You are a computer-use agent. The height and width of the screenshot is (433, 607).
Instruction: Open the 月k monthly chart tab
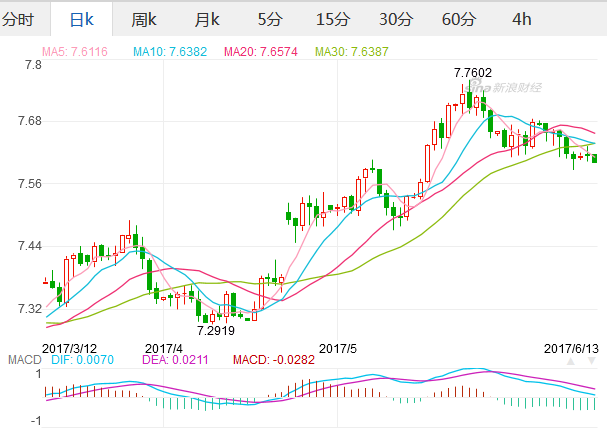[207, 19]
